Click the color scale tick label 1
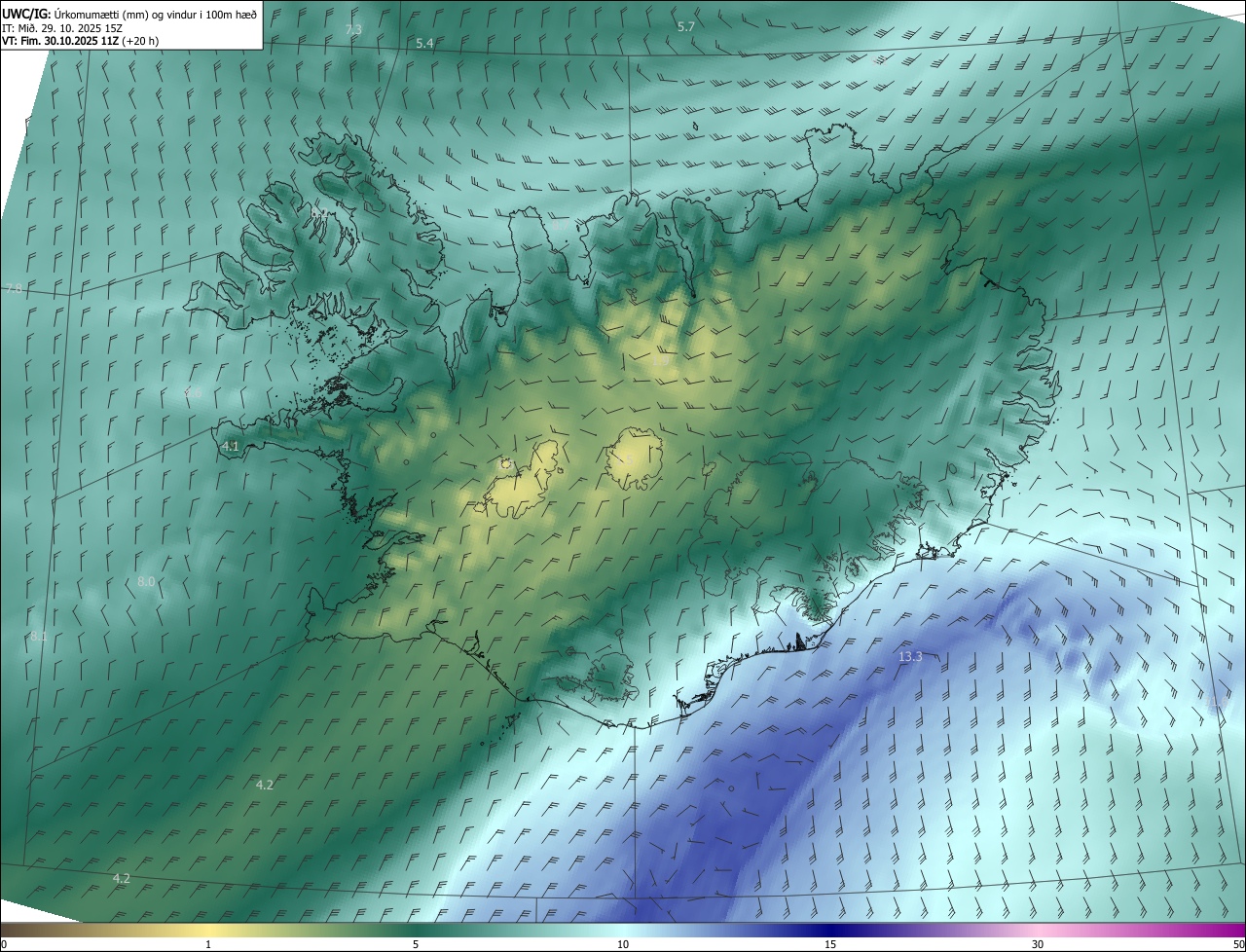The width and height of the screenshot is (1246, 952). click(x=208, y=945)
